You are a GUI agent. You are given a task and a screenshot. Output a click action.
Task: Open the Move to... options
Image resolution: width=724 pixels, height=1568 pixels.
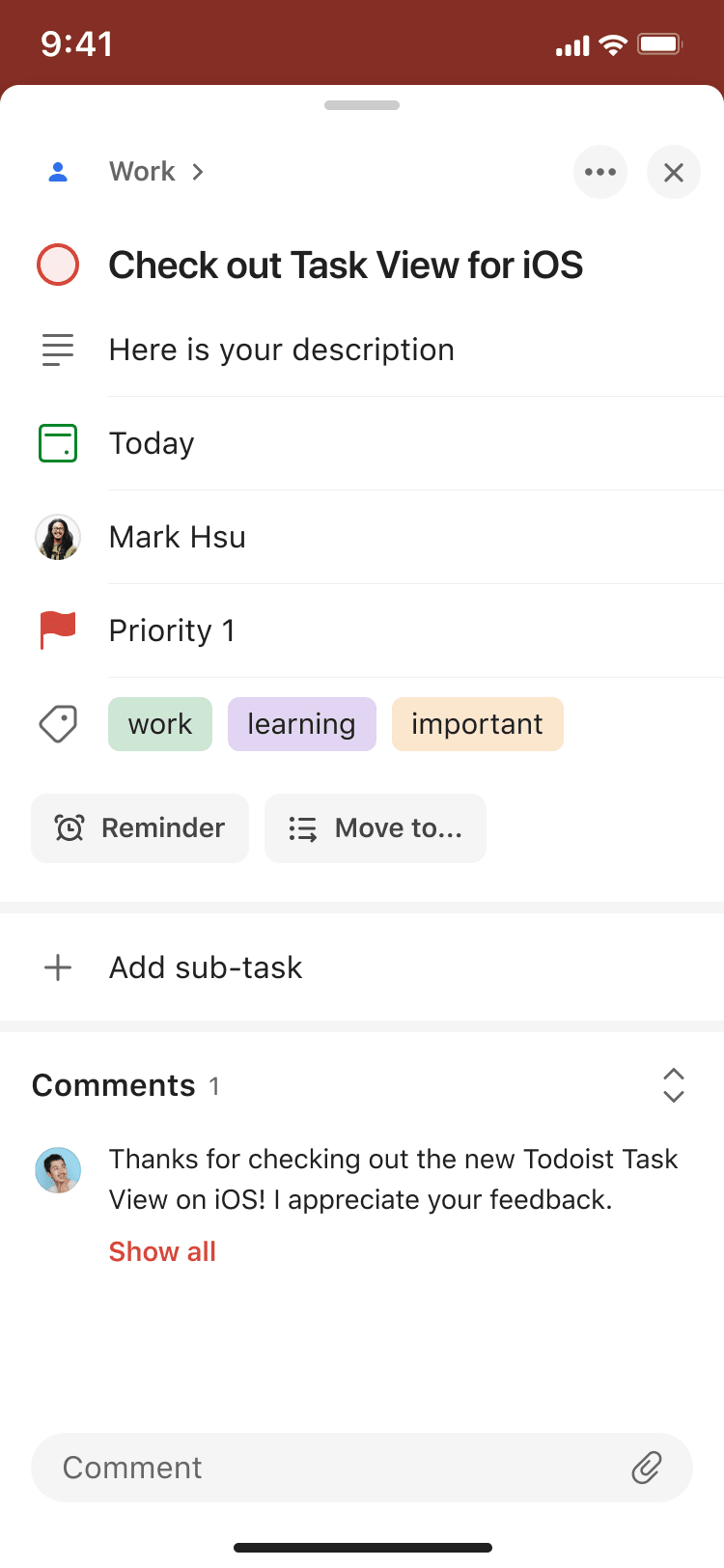376,827
